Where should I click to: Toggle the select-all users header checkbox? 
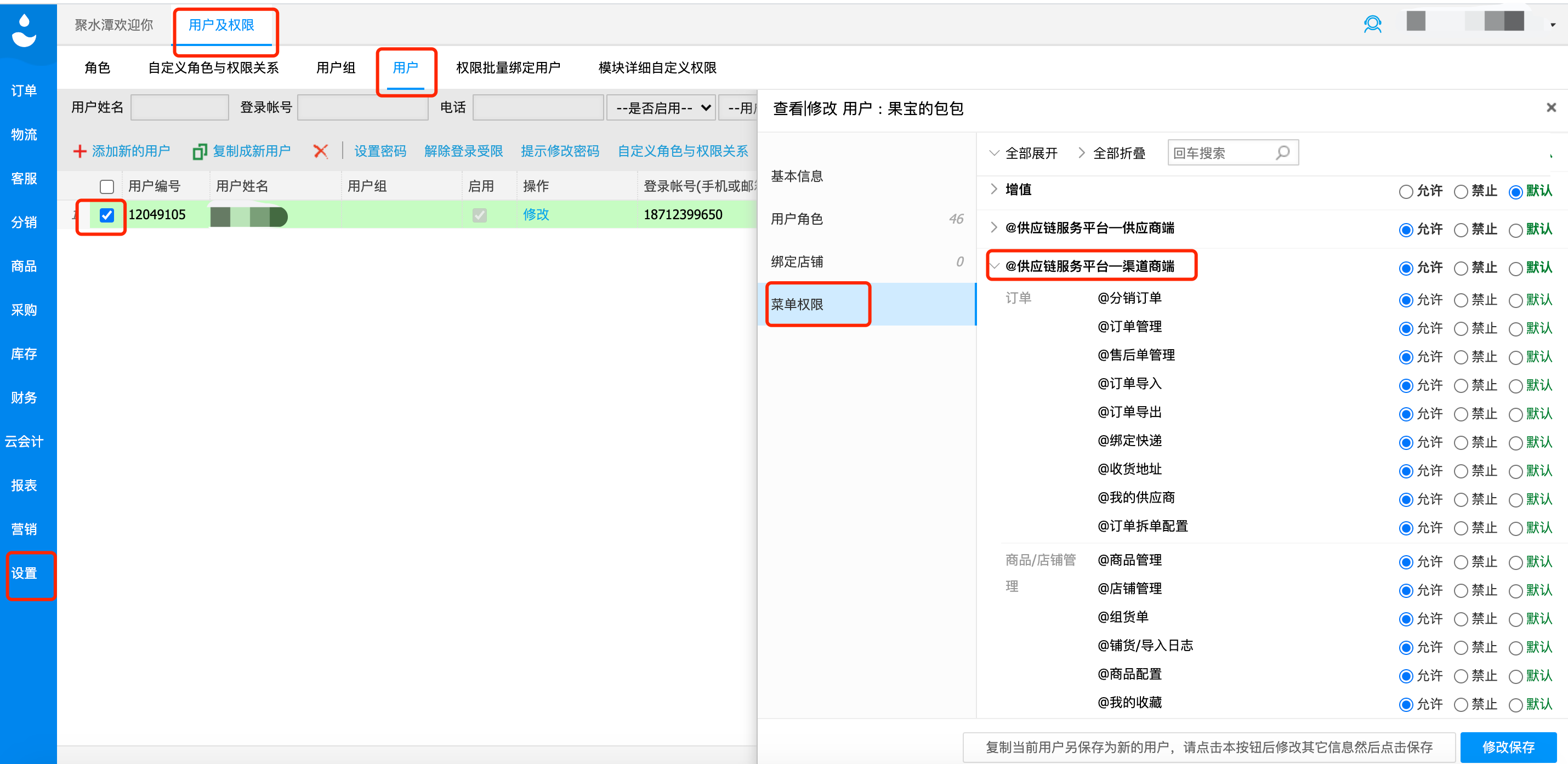coord(106,186)
